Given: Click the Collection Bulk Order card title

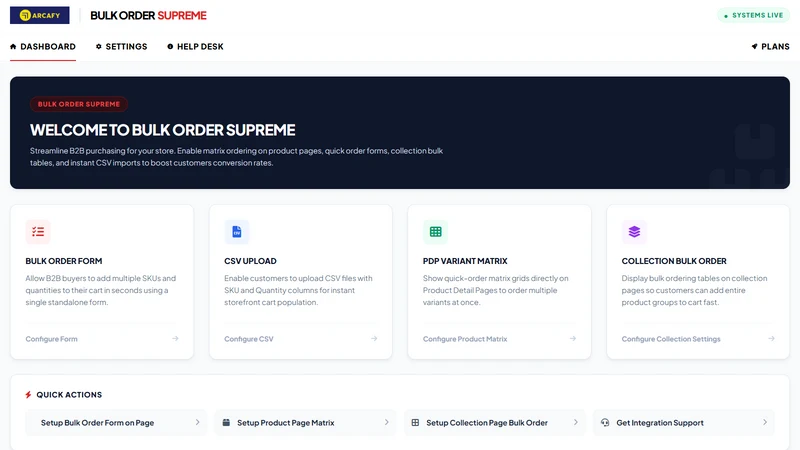Looking at the screenshot, I should pos(674,261).
